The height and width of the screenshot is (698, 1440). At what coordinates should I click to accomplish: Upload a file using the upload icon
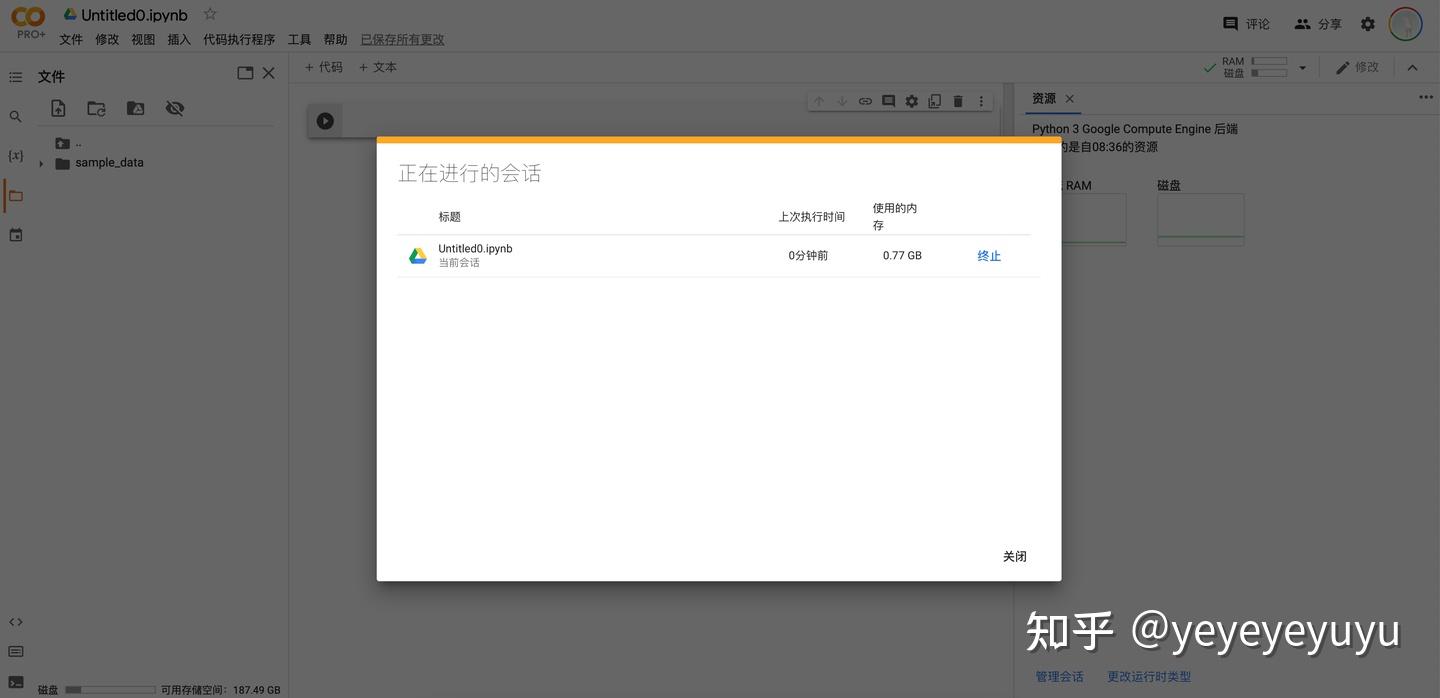57,107
